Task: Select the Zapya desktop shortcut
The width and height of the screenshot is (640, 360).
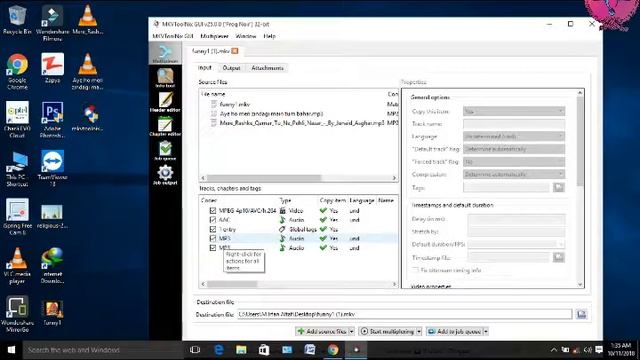Action: point(52,68)
